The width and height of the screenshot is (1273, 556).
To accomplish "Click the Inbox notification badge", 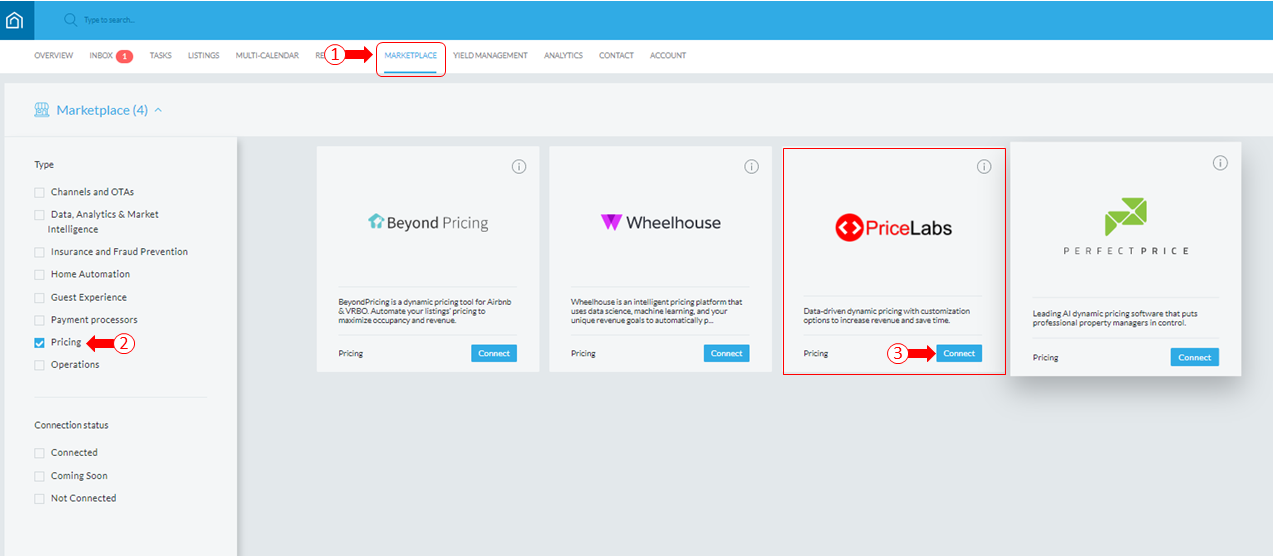I will pos(124,56).
